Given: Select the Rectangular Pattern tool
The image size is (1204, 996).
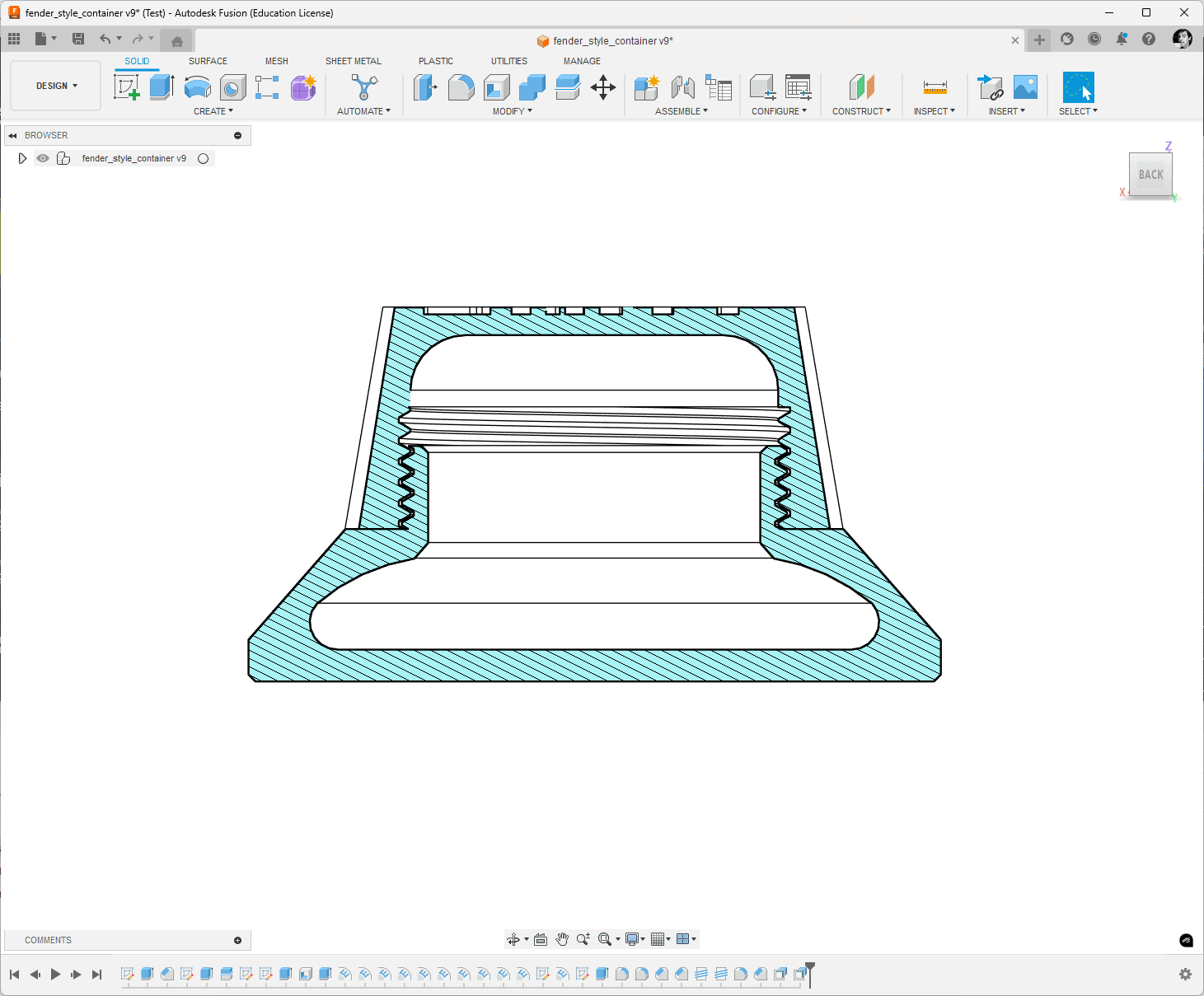Looking at the screenshot, I should (267, 87).
